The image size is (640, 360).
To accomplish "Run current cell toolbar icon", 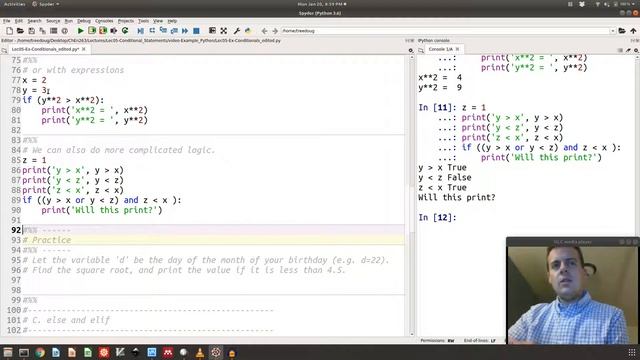I will pyautogui.click(x=92, y=31).
